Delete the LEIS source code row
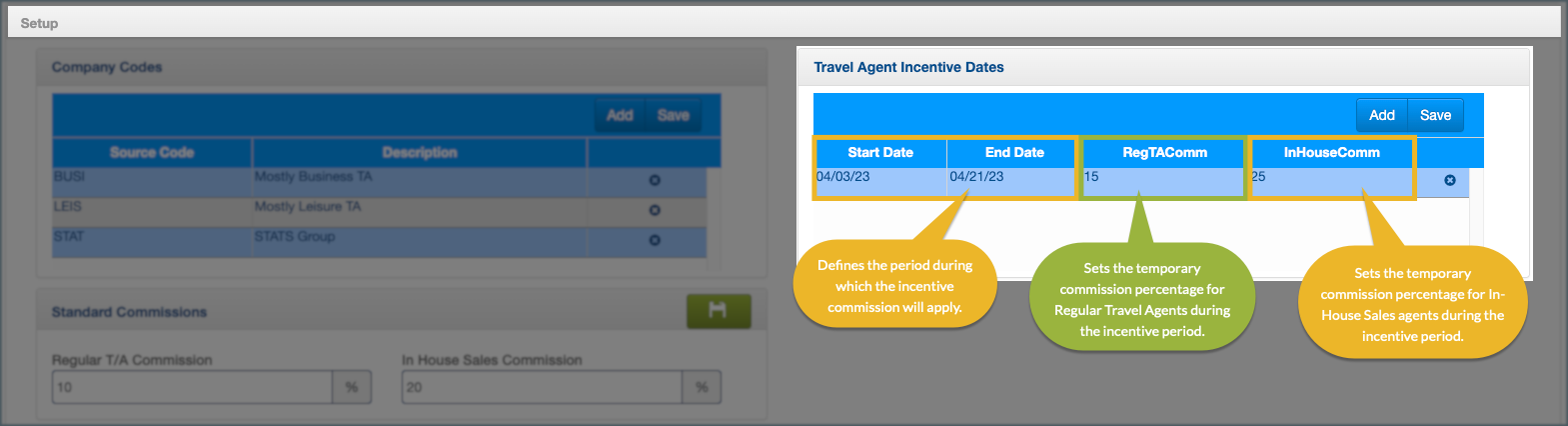 (x=655, y=210)
